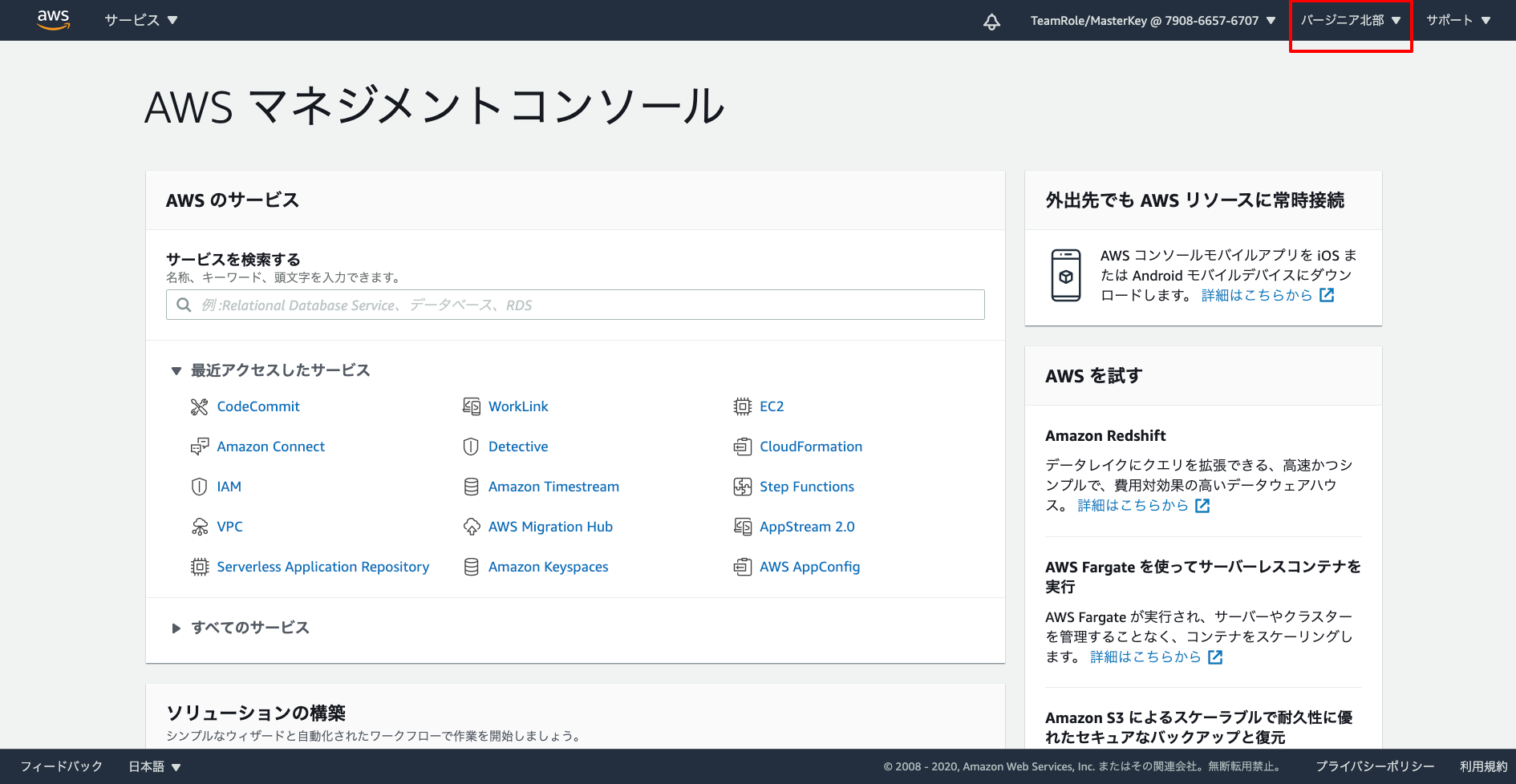The image size is (1516, 784).
Task: Expand the すべてのサービス section
Action: [240, 628]
